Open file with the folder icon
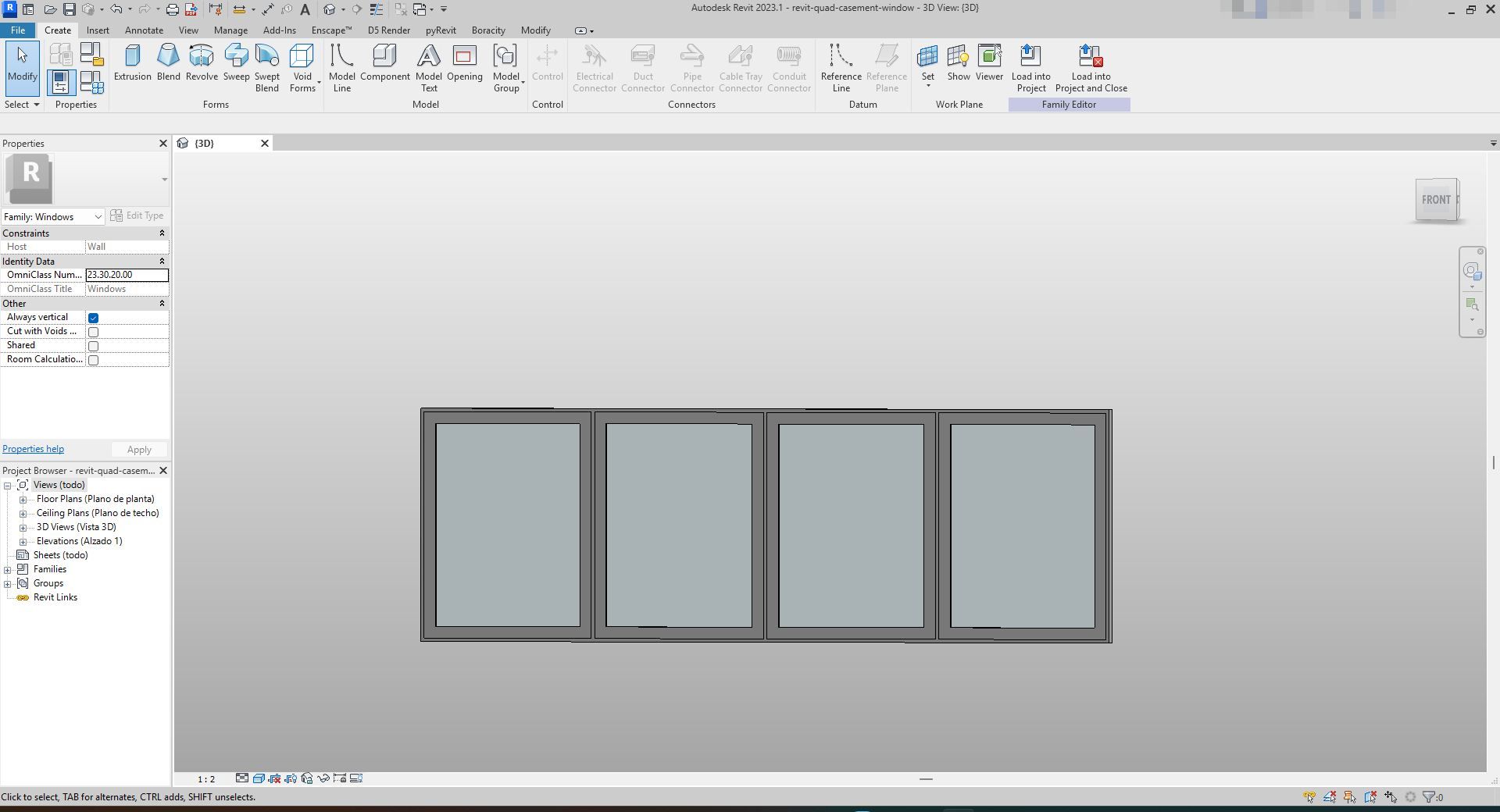Image resolution: width=1500 pixels, height=812 pixels. point(50,9)
